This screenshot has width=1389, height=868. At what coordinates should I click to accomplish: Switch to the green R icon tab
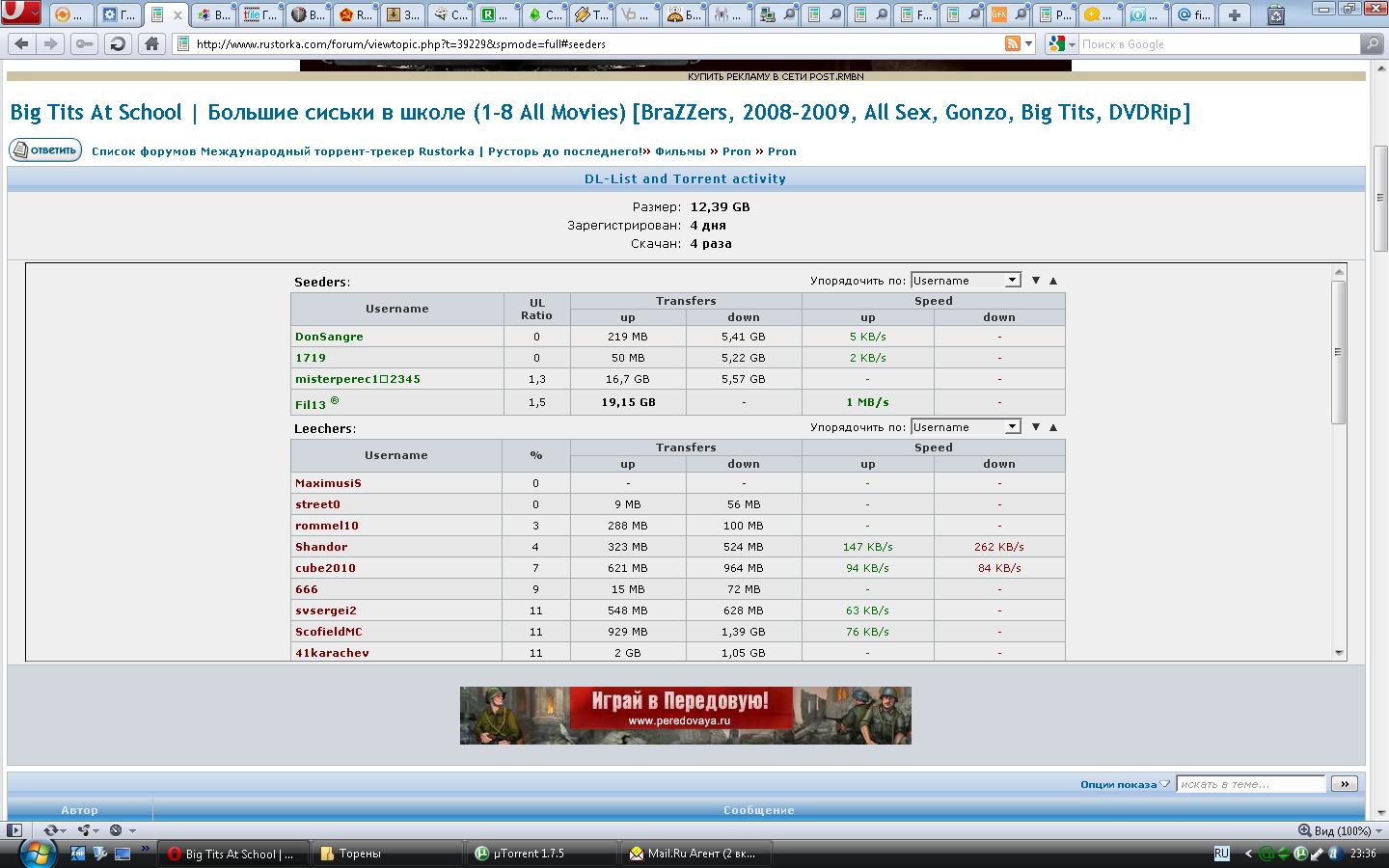[499, 14]
